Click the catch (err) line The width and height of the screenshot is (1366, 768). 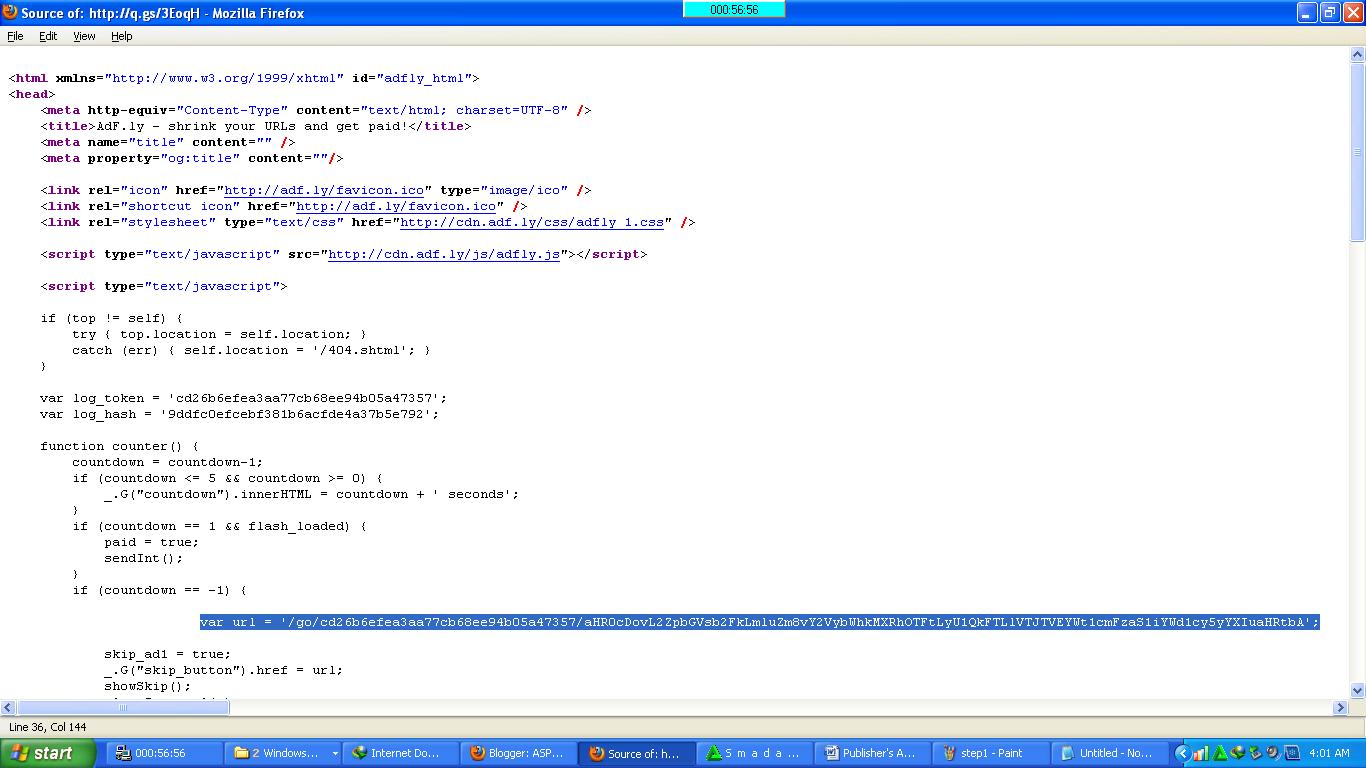[x=252, y=350]
